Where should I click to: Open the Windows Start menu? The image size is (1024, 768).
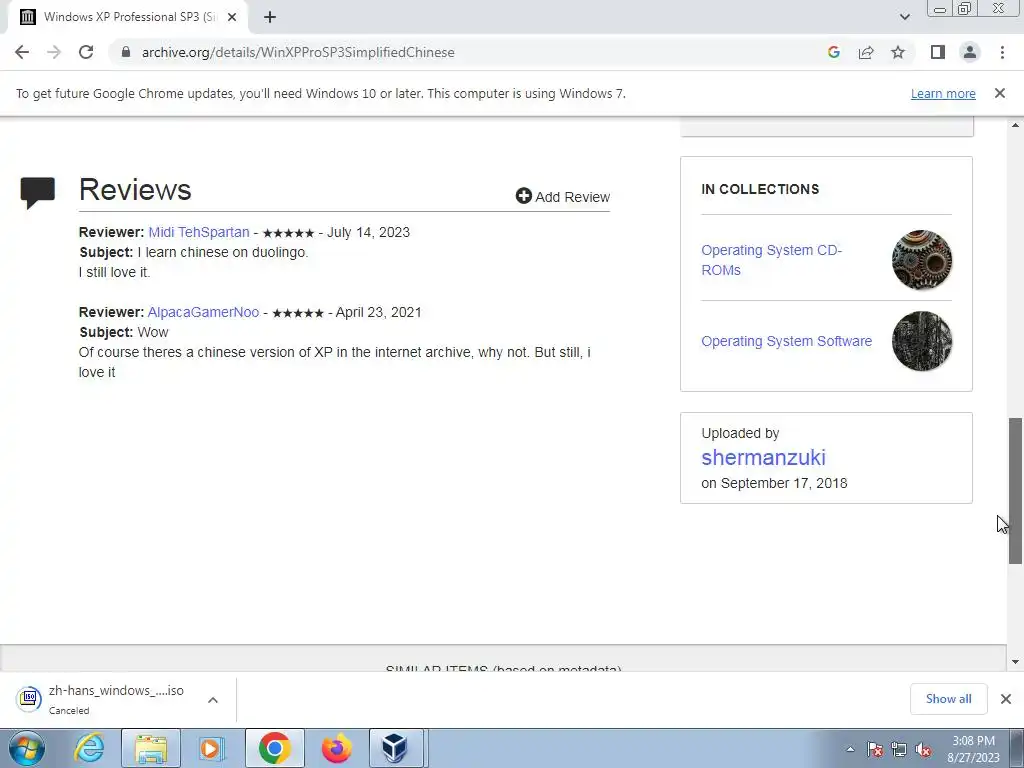[26, 748]
